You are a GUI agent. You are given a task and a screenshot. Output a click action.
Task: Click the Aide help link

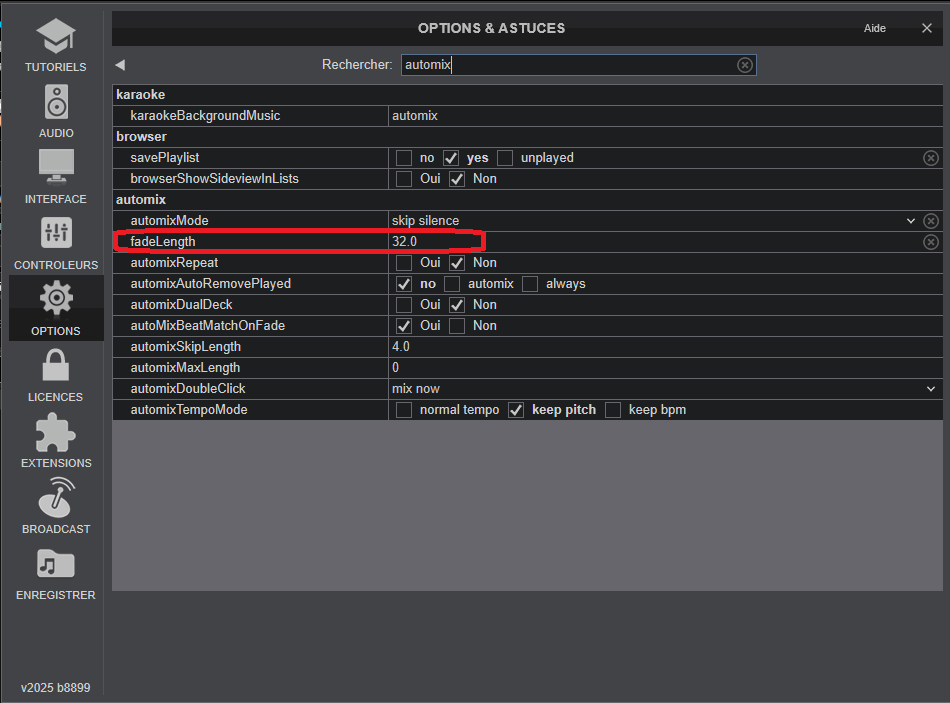(x=874, y=28)
